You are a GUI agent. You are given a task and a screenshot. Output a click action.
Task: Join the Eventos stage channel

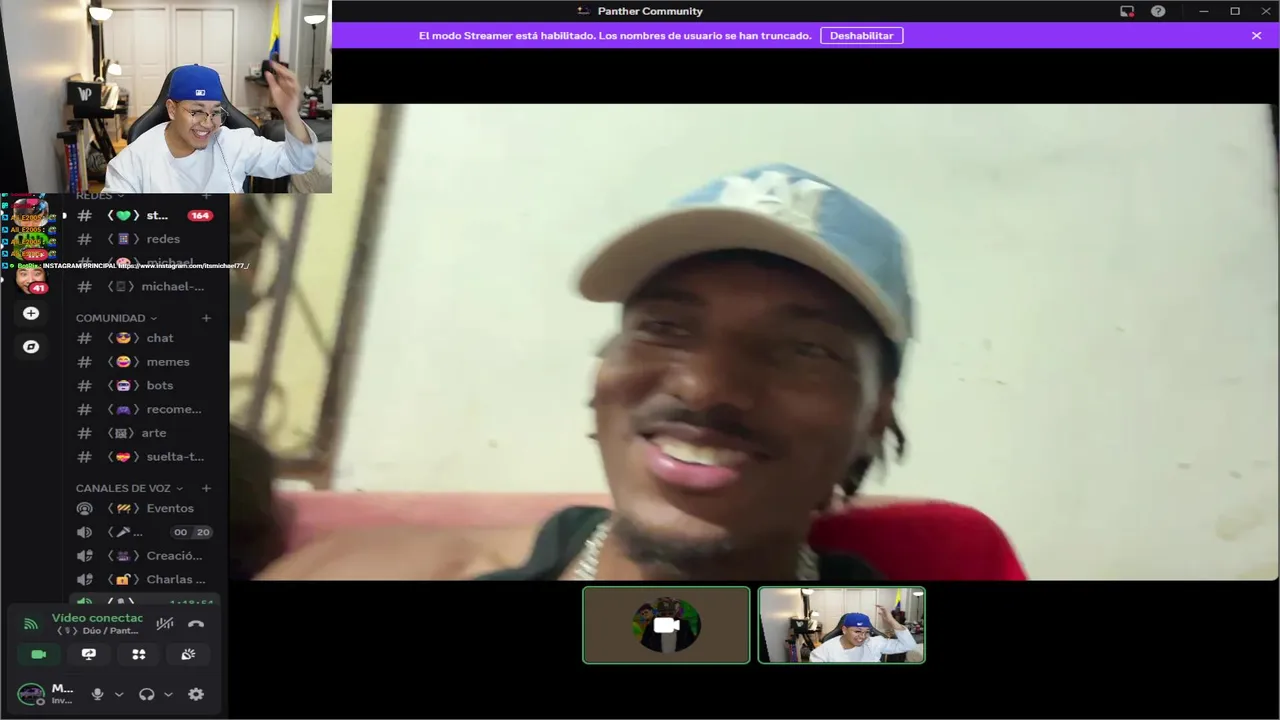[145, 508]
